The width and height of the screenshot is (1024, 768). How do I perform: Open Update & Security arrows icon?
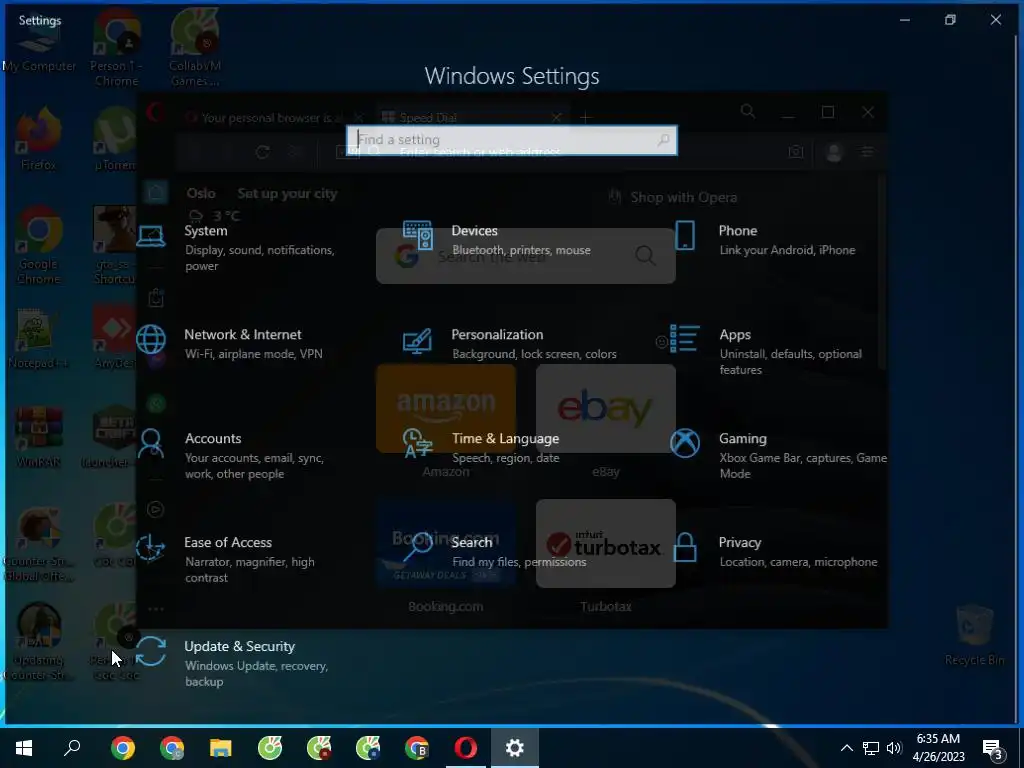151,651
